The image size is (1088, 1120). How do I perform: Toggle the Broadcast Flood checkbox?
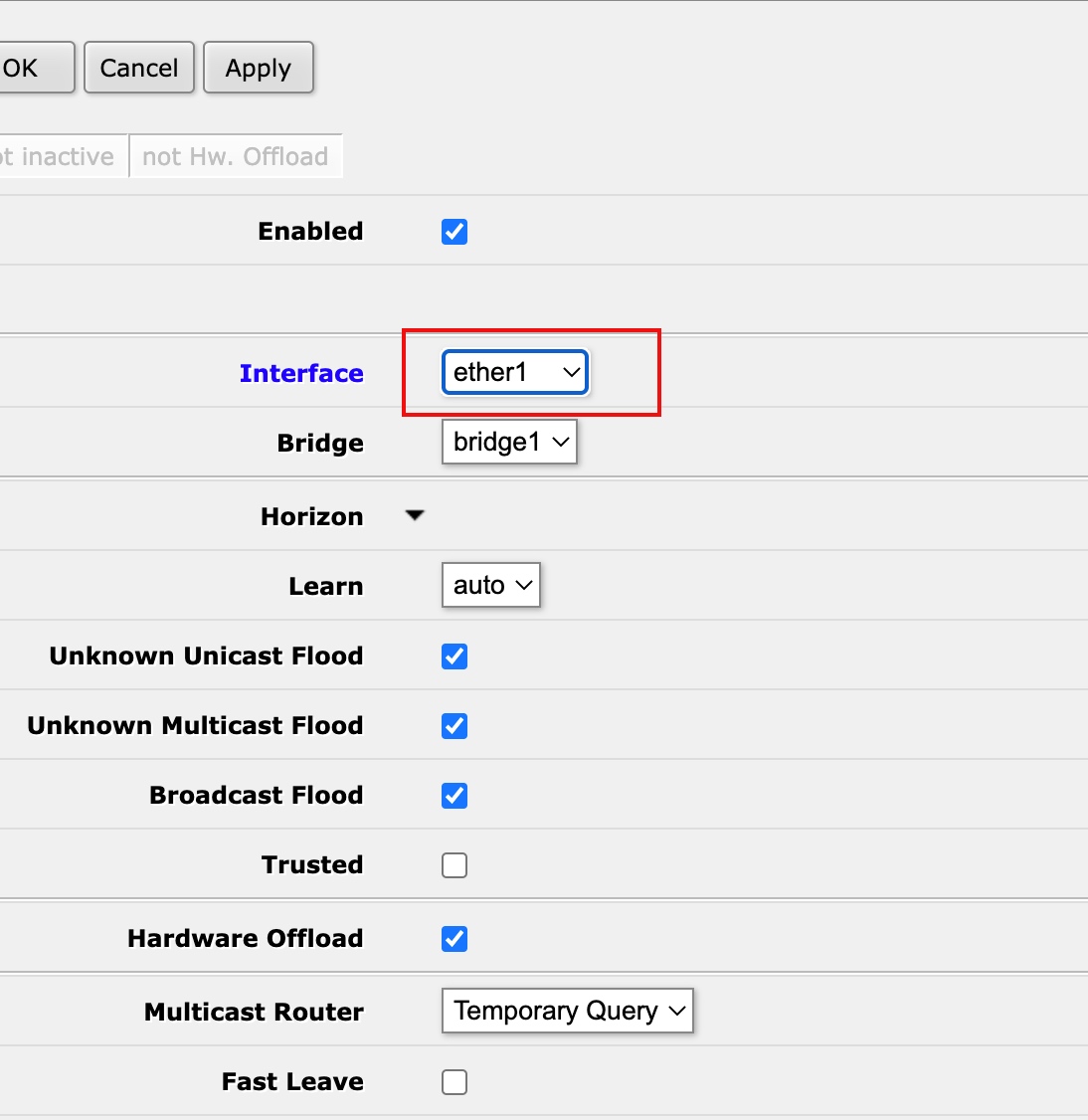[x=454, y=796]
